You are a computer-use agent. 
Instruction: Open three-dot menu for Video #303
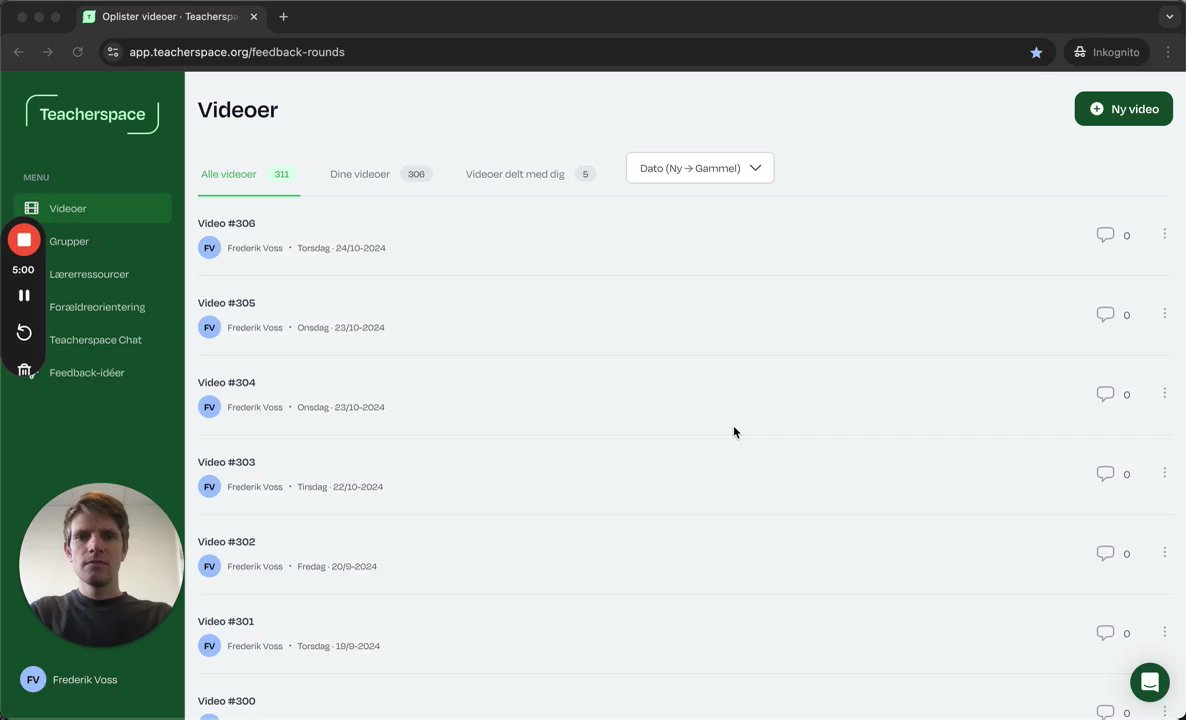coord(1165,473)
